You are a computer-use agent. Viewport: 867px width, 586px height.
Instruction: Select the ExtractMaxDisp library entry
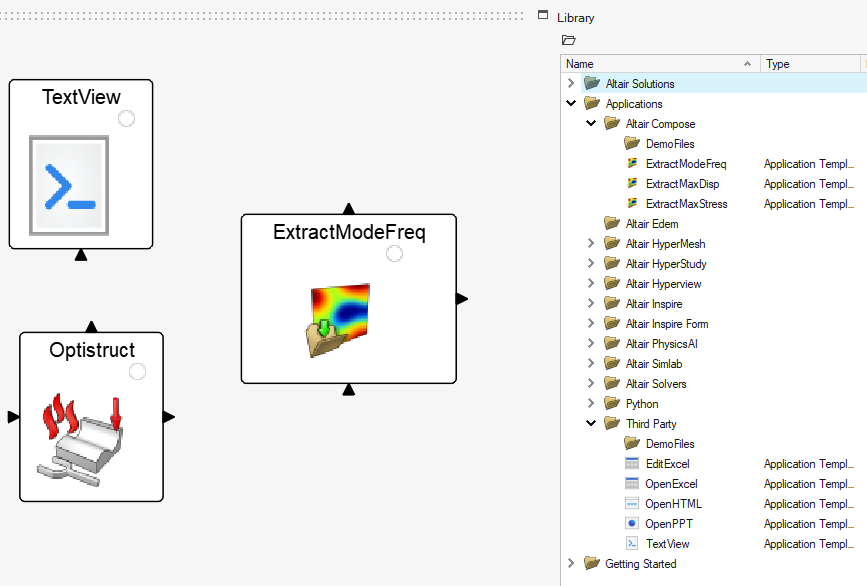coord(682,184)
